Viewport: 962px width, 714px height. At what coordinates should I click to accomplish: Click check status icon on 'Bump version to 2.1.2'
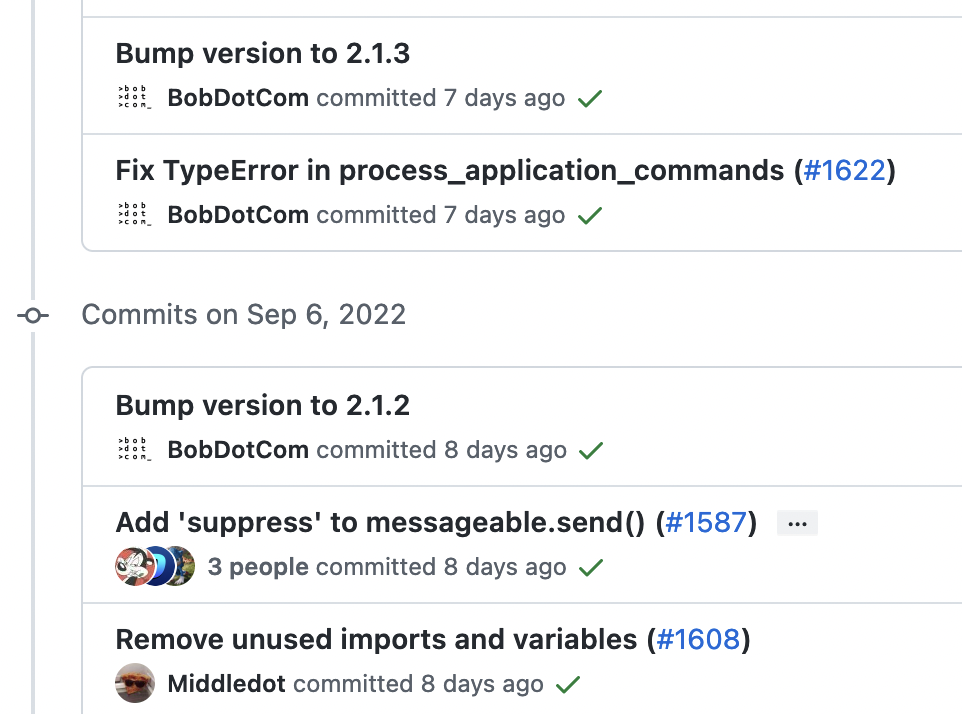[589, 450]
